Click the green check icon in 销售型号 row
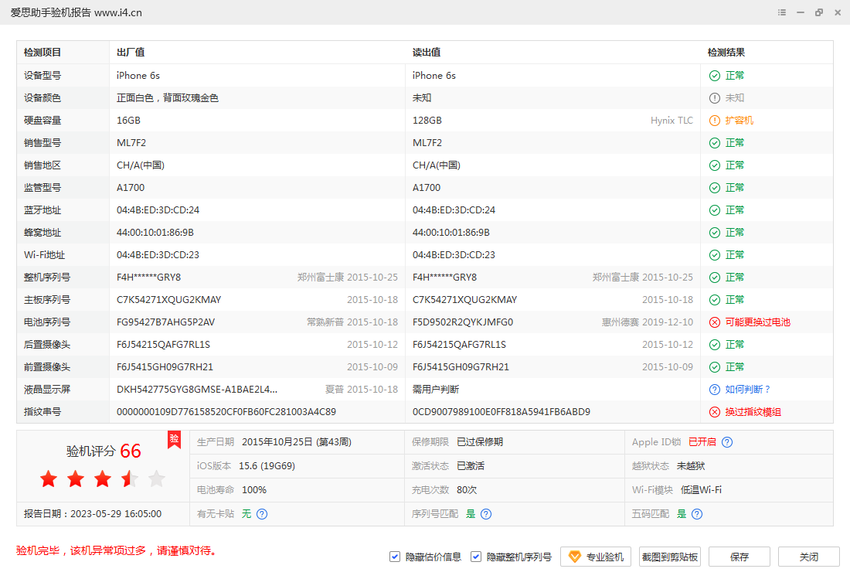Viewport: 850px width, 579px height. point(714,143)
